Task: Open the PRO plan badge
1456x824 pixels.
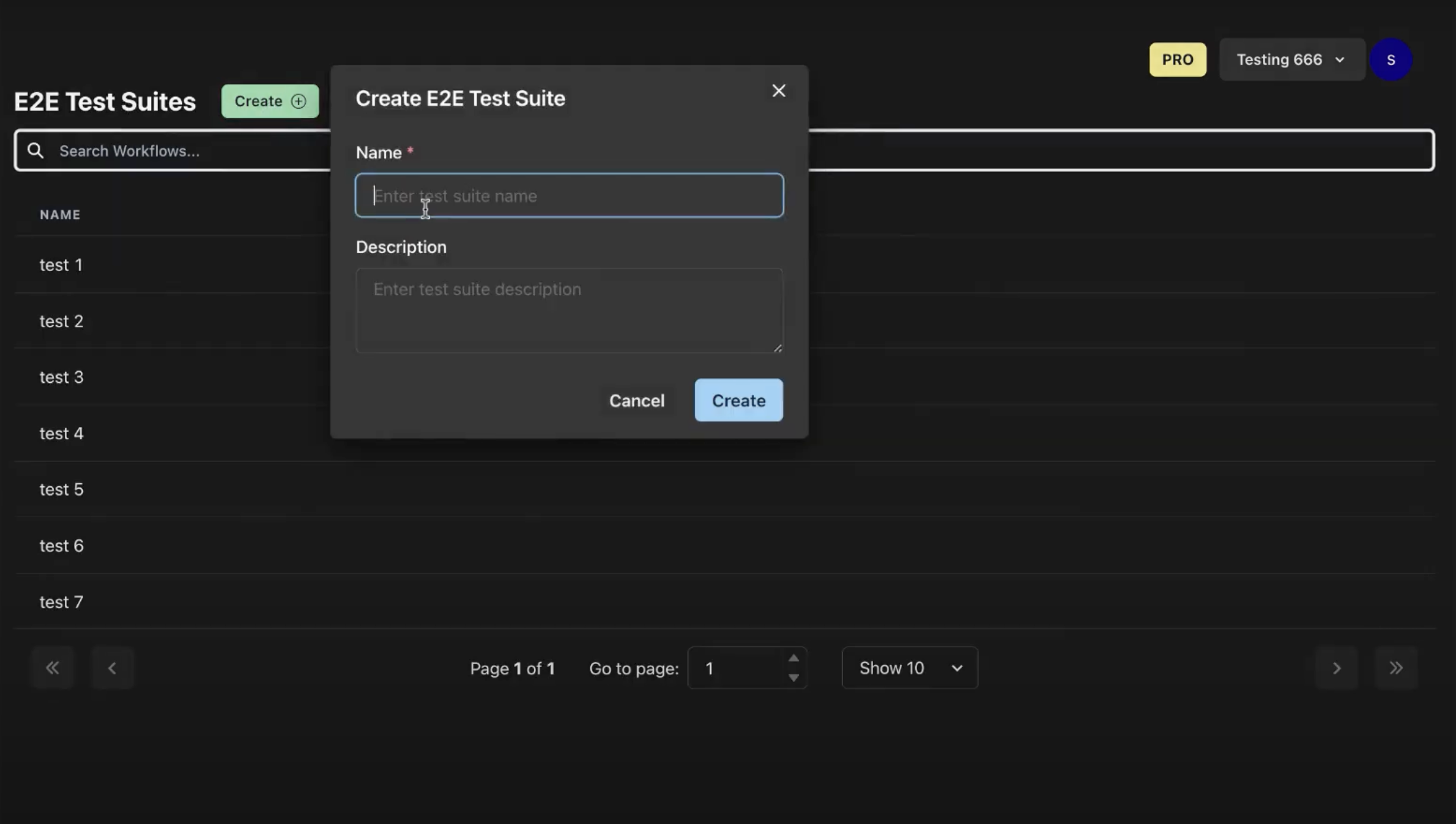Action: tap(1177, 59)
